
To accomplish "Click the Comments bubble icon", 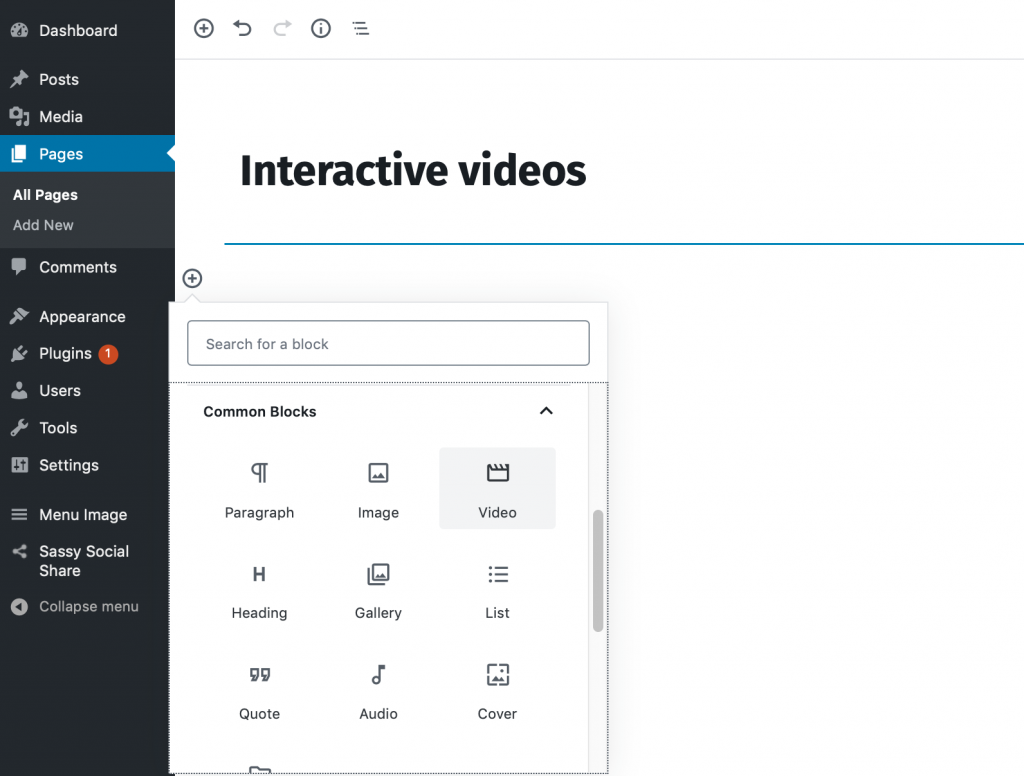I will coord(19,267).
